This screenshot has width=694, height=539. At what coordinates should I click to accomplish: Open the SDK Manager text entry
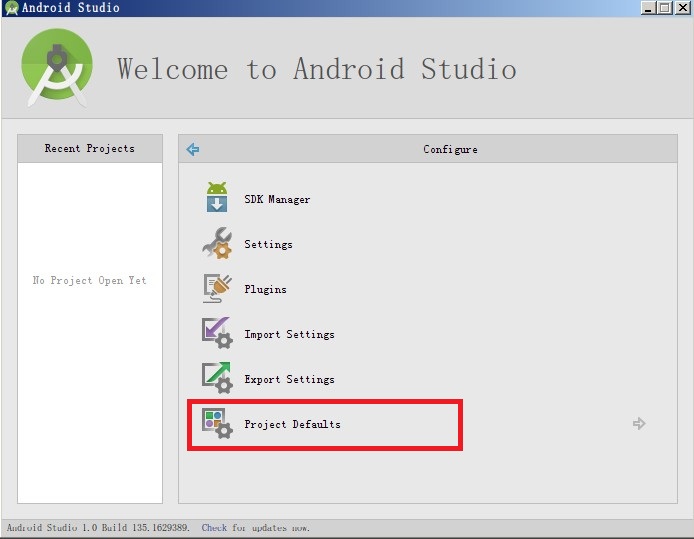tap(277, 200)
